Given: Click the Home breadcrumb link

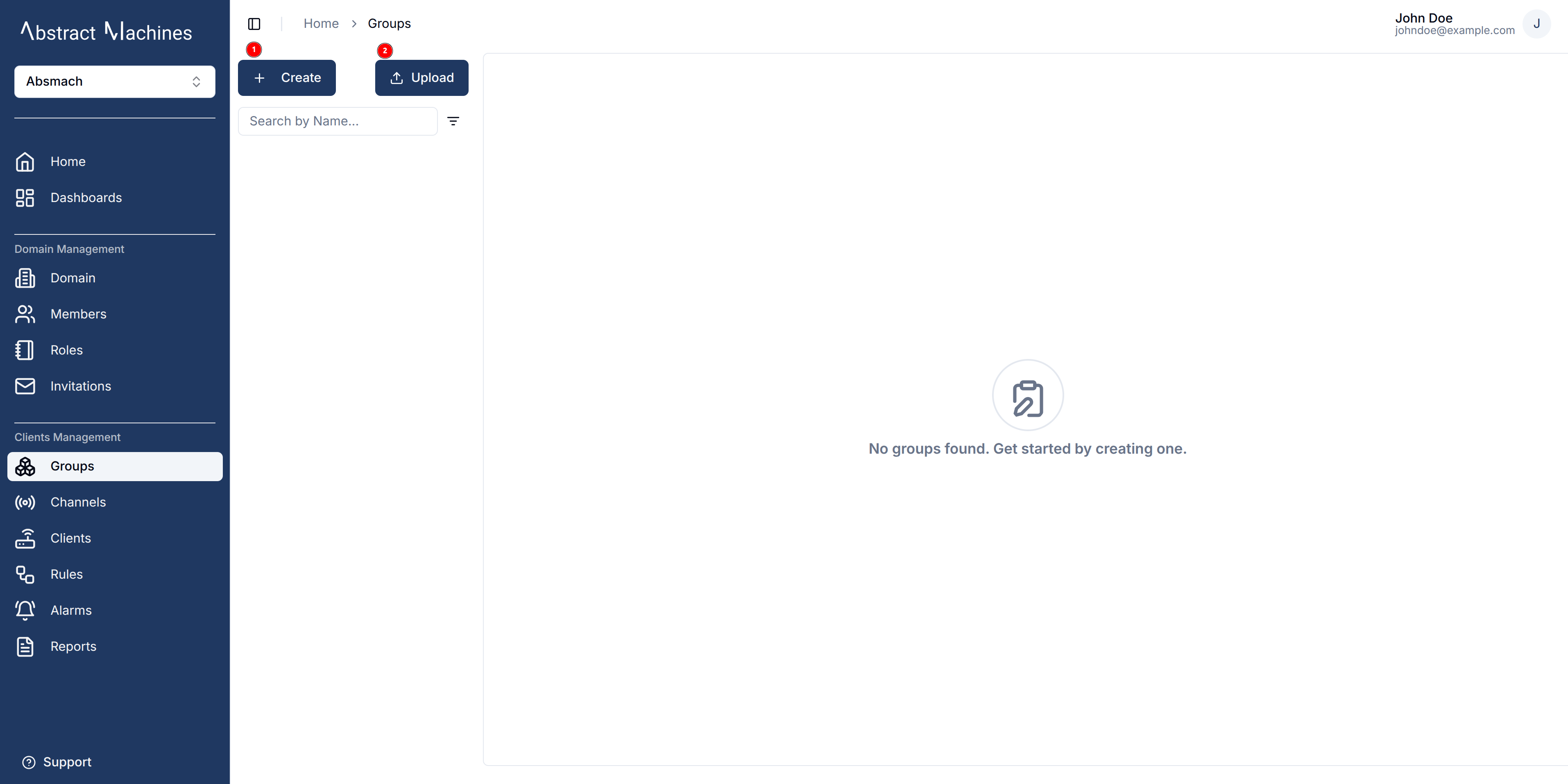Looking at the screenshot, I should [x=321, y=24].
